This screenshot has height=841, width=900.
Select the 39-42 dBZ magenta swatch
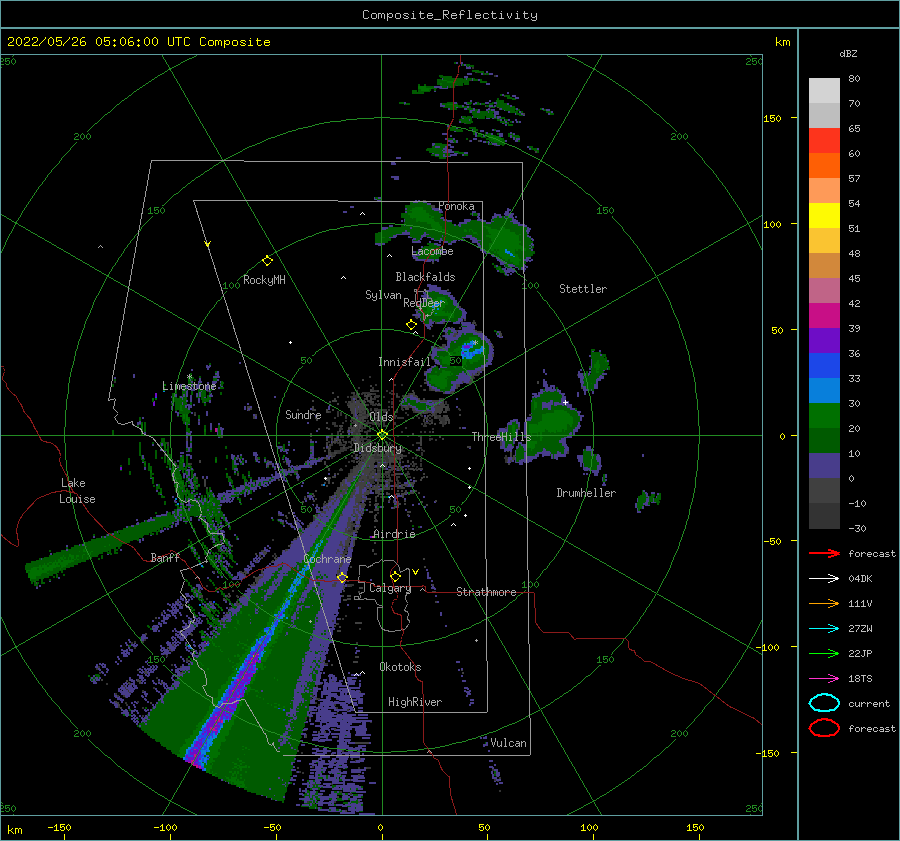[x=824, y=316]
